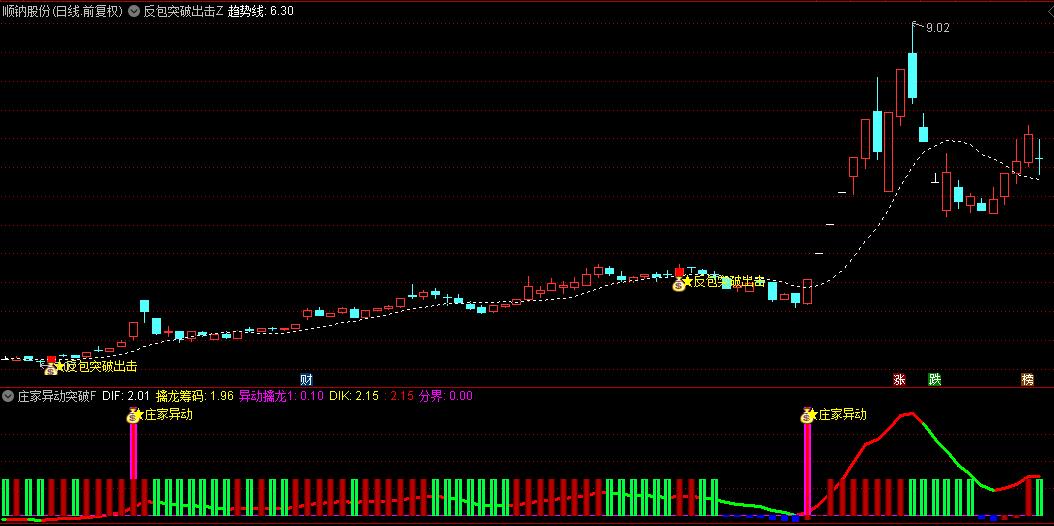Click the DIF: 2.01 value
The image size is (1054, 526).
(126, 396)
